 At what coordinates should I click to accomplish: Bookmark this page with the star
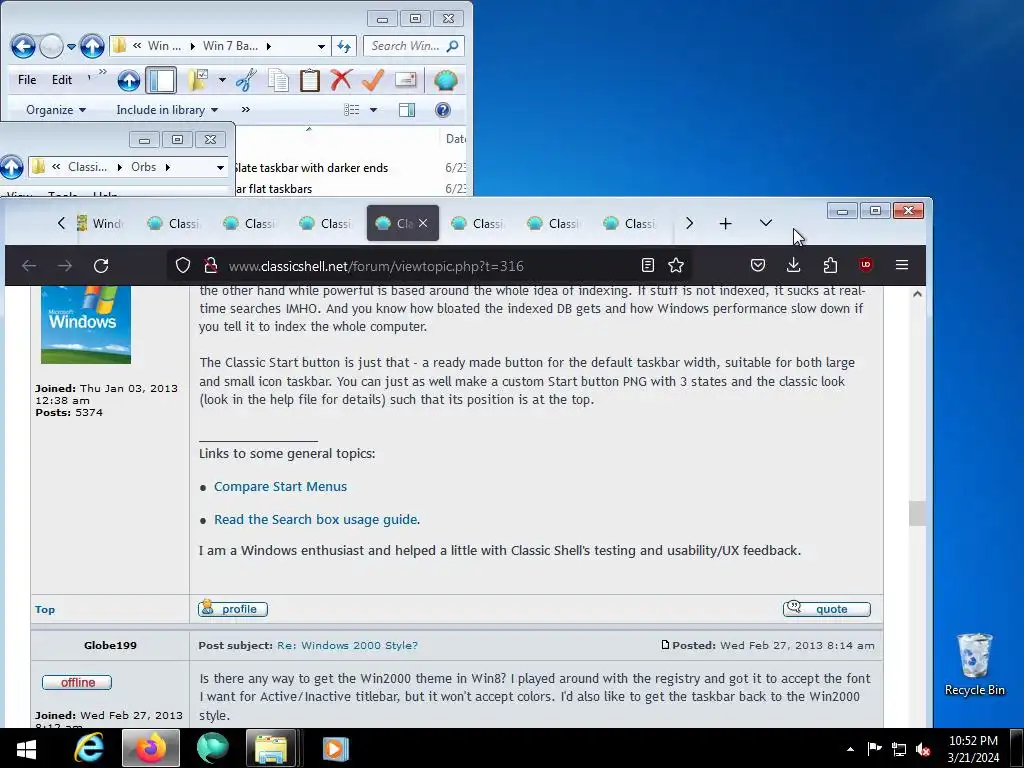(676, 265)
